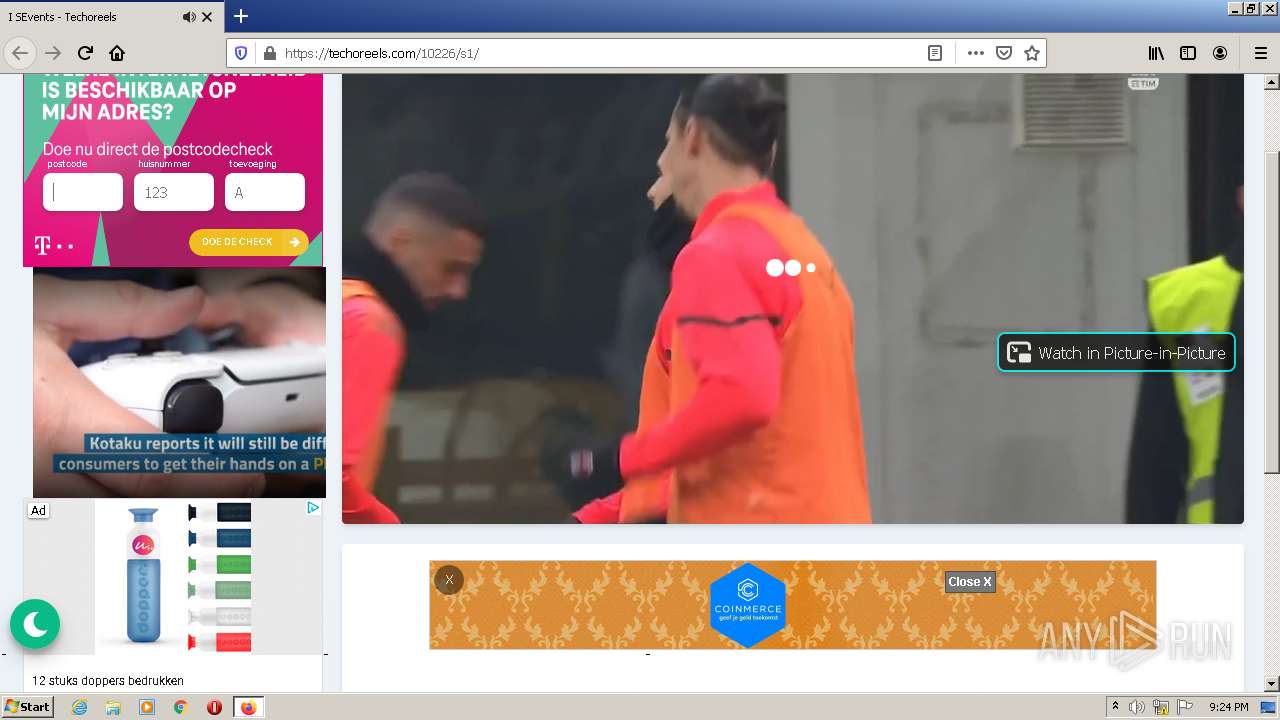Click the 9:24 PM clock
Viewport: 1280px width, 720px height.
click(x=1228, y=707)
